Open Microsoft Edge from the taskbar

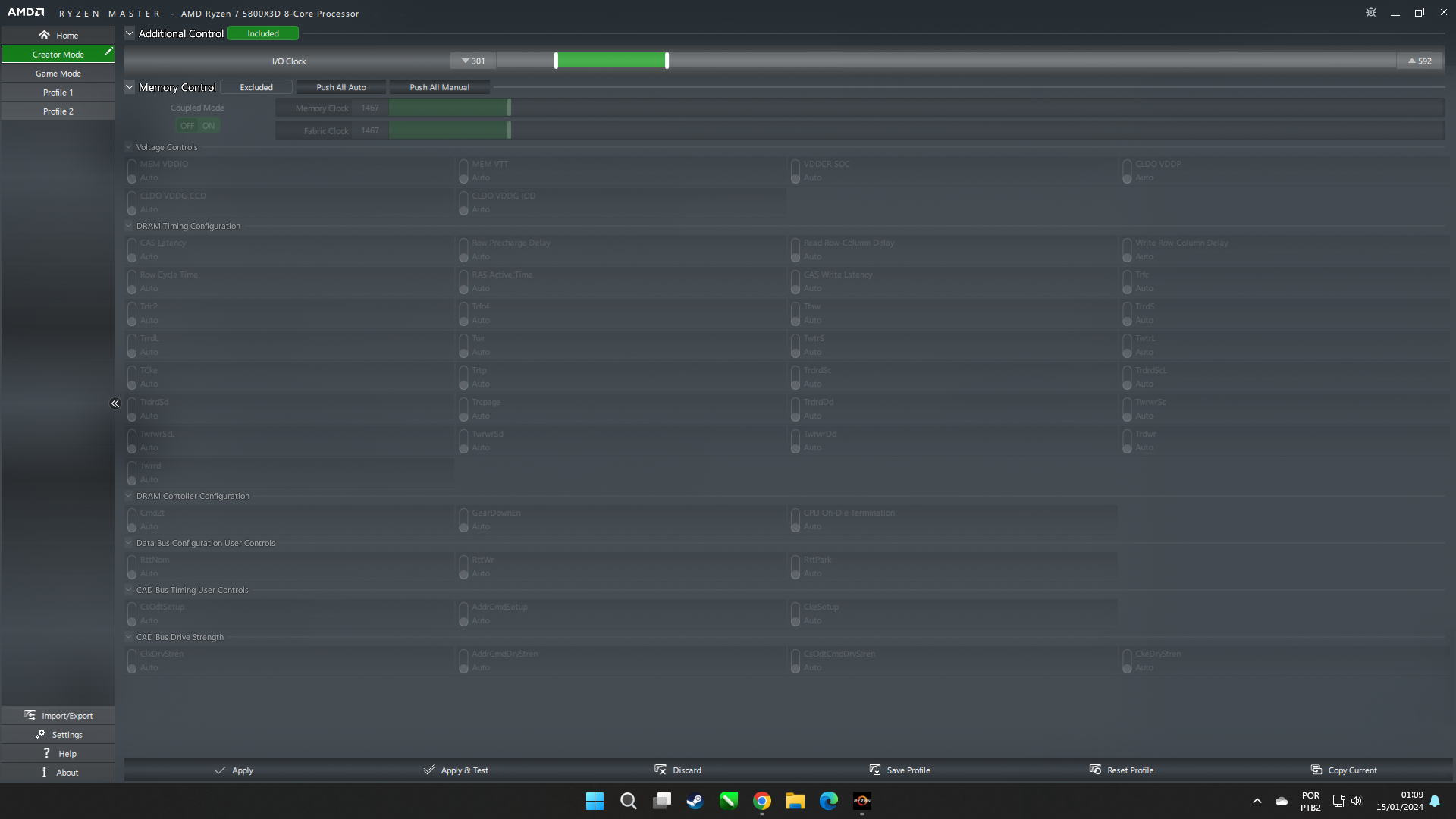[829, 801]
